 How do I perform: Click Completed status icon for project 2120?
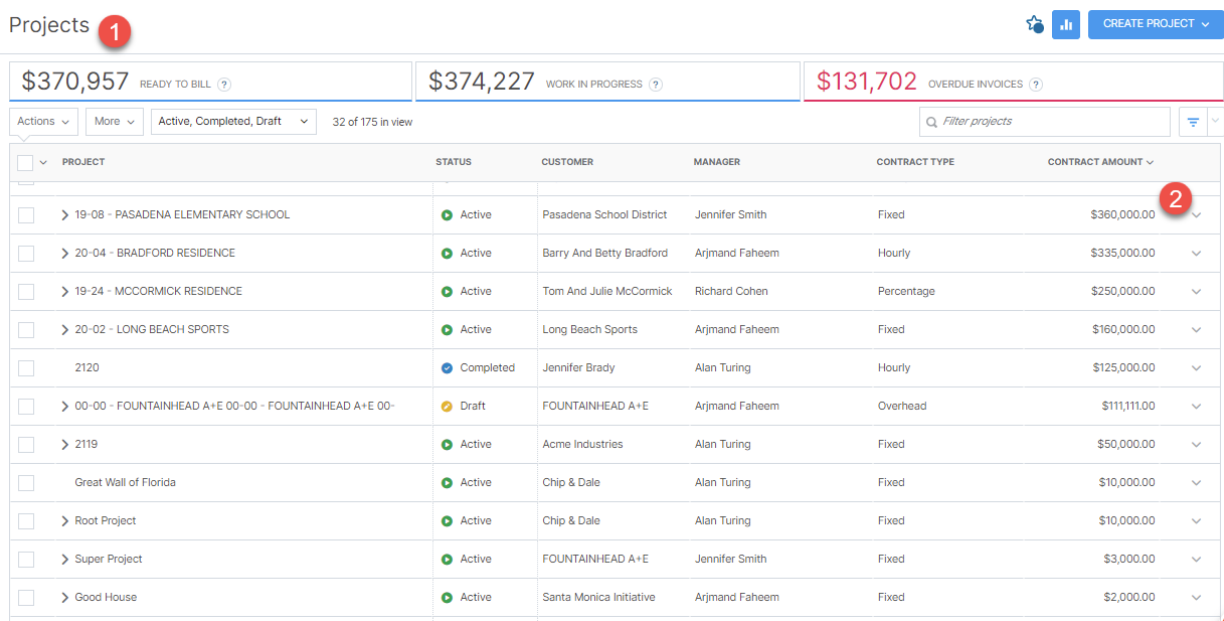pyautogui.click(x=447, y=368)
